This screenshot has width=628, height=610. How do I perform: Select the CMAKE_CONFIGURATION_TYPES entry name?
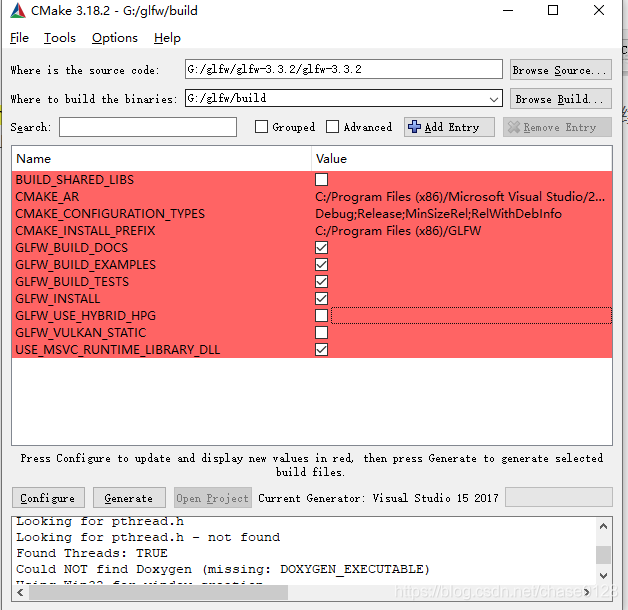point(110,213)
